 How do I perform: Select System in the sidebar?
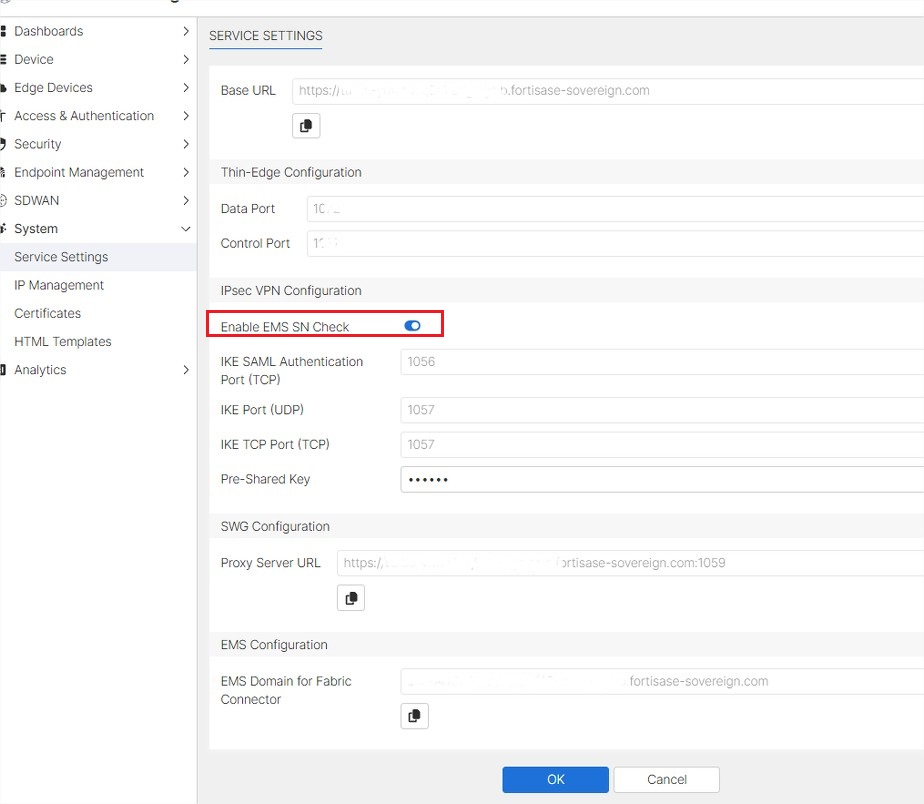coord(36,229)
